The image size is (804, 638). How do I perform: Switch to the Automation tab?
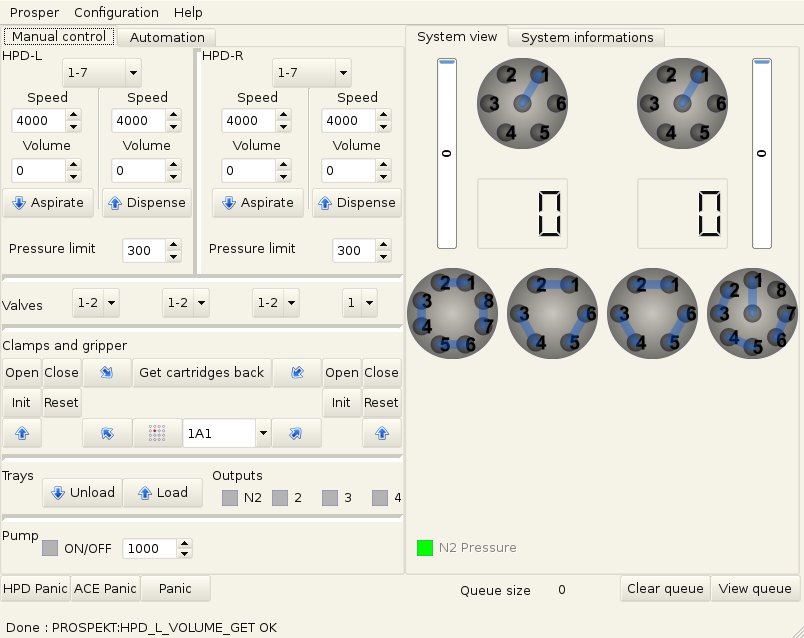[166, 37]
